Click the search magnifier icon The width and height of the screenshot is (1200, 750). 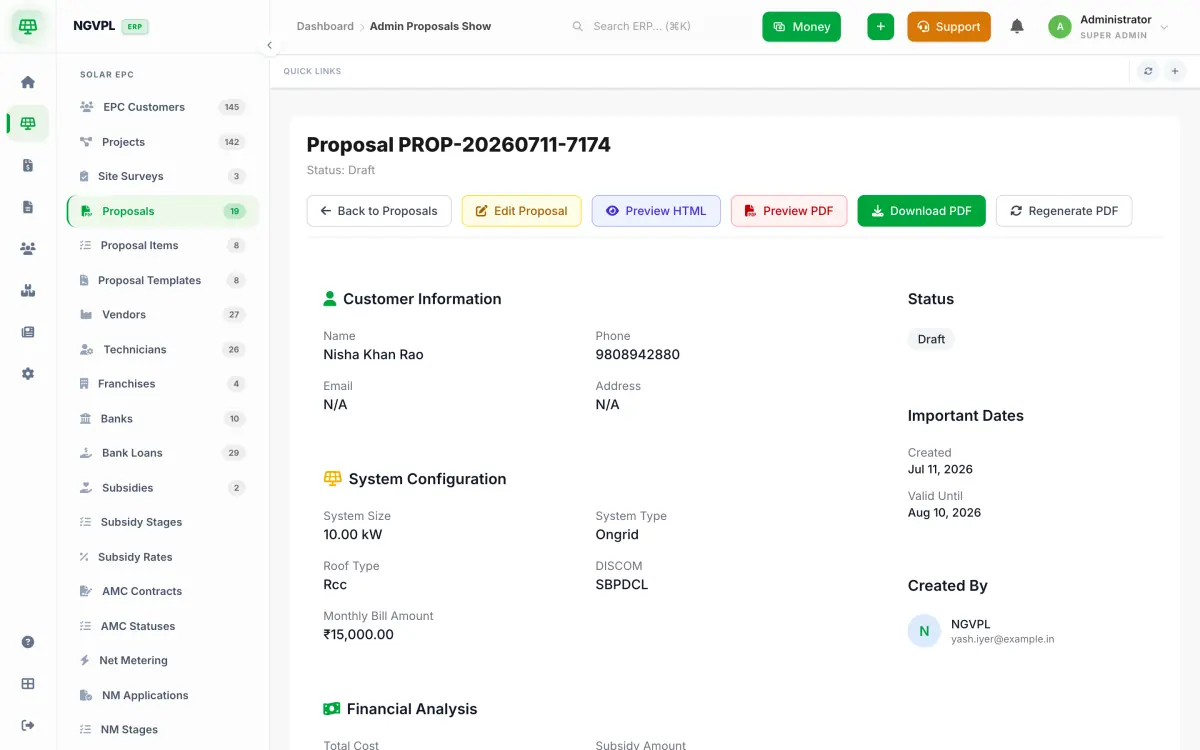pyautogui.click(x=577, y=27)
